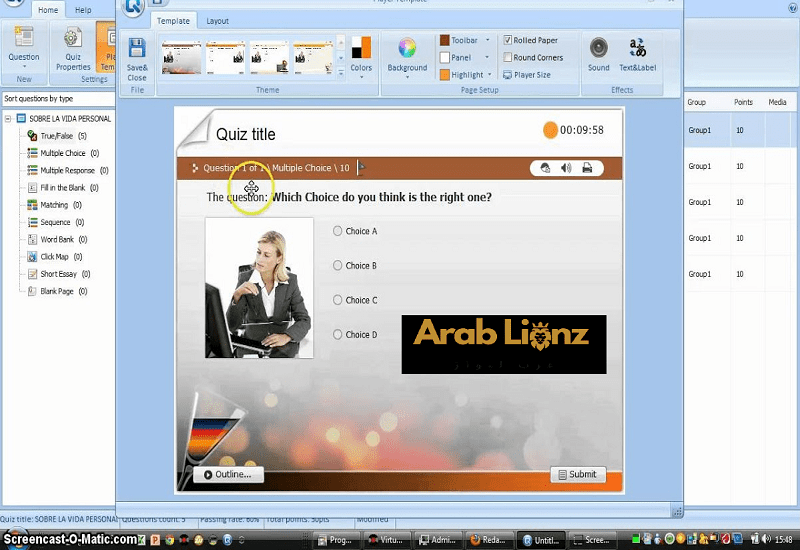Open the Quiz Properties gear icon
The height and width of the screenshot is (550, 800).
coord(72,38)
